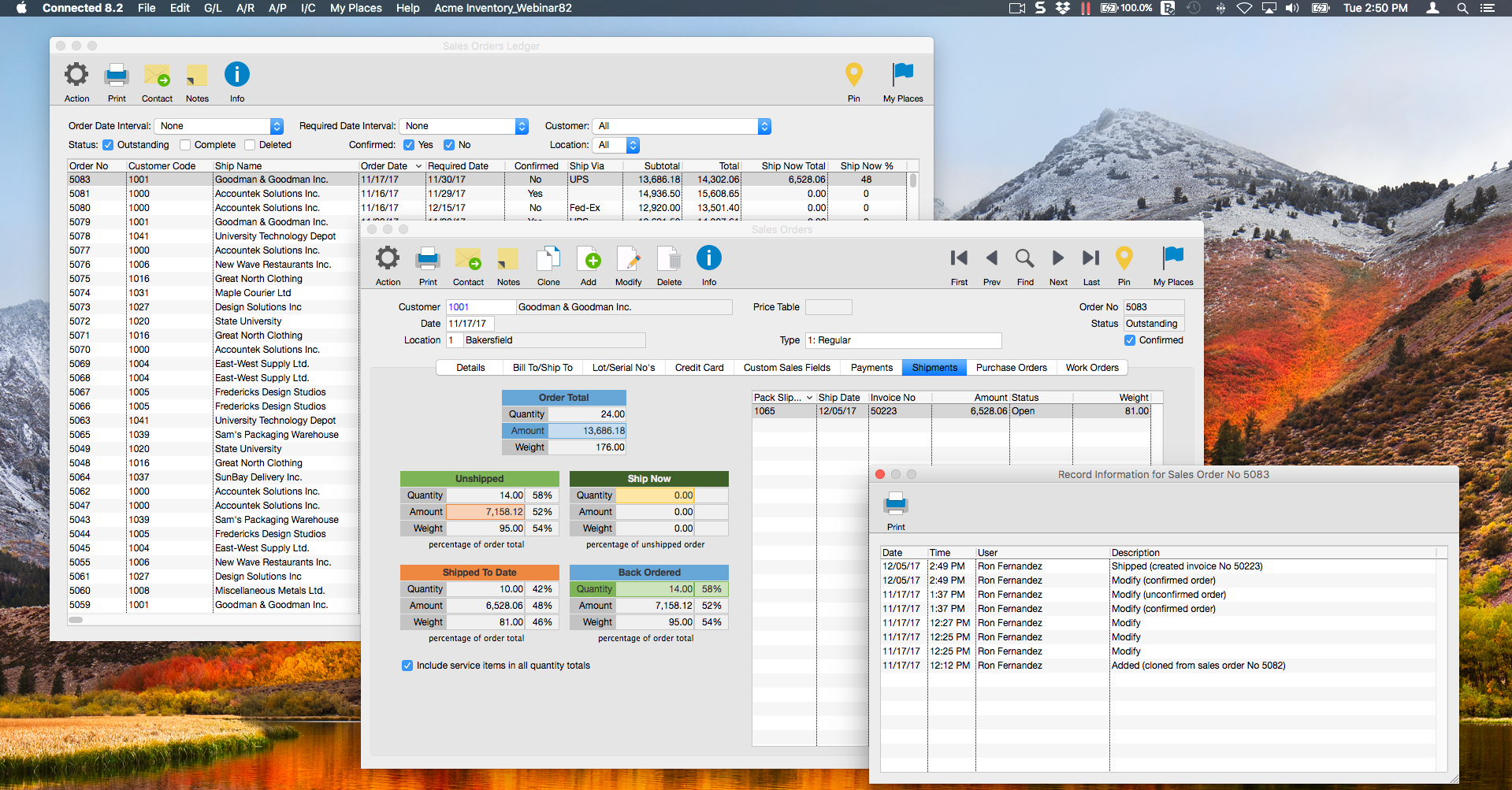This screenshot has height=790, width=1512.
Task: Switch to the Payments tab
Action: pos(871,368)
